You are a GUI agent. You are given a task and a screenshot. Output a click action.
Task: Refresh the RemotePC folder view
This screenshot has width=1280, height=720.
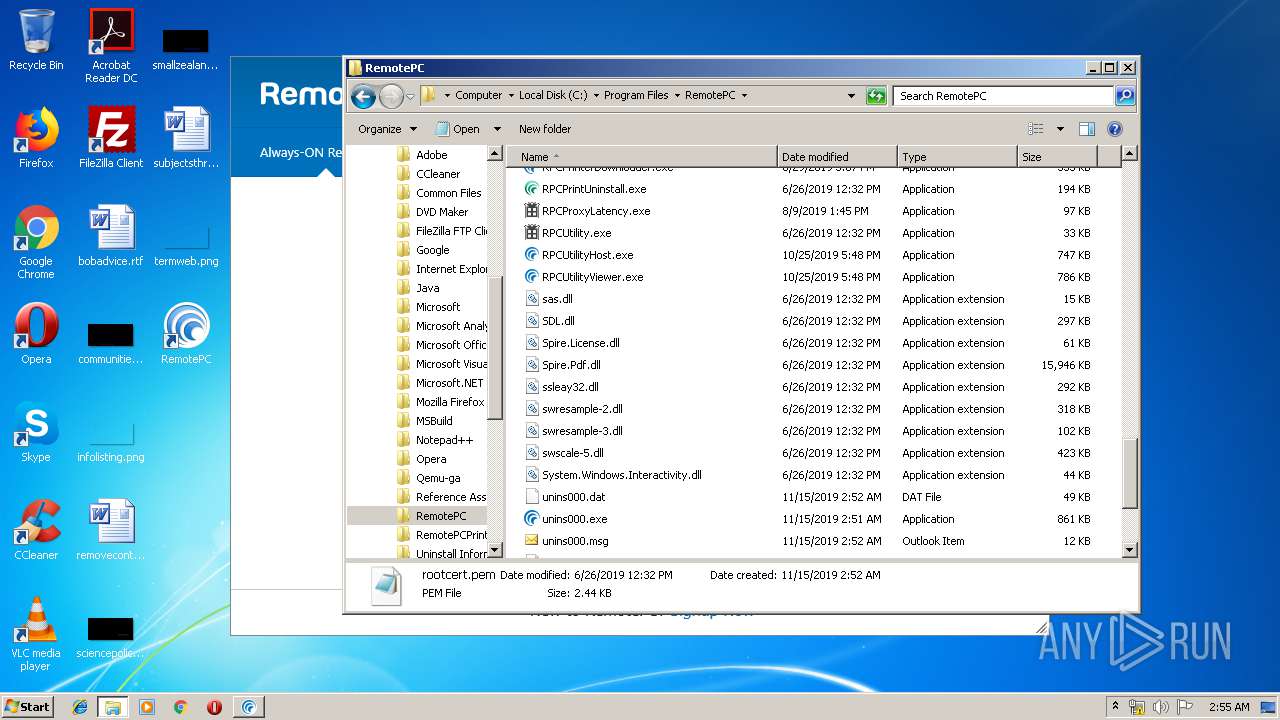[876, 96]
